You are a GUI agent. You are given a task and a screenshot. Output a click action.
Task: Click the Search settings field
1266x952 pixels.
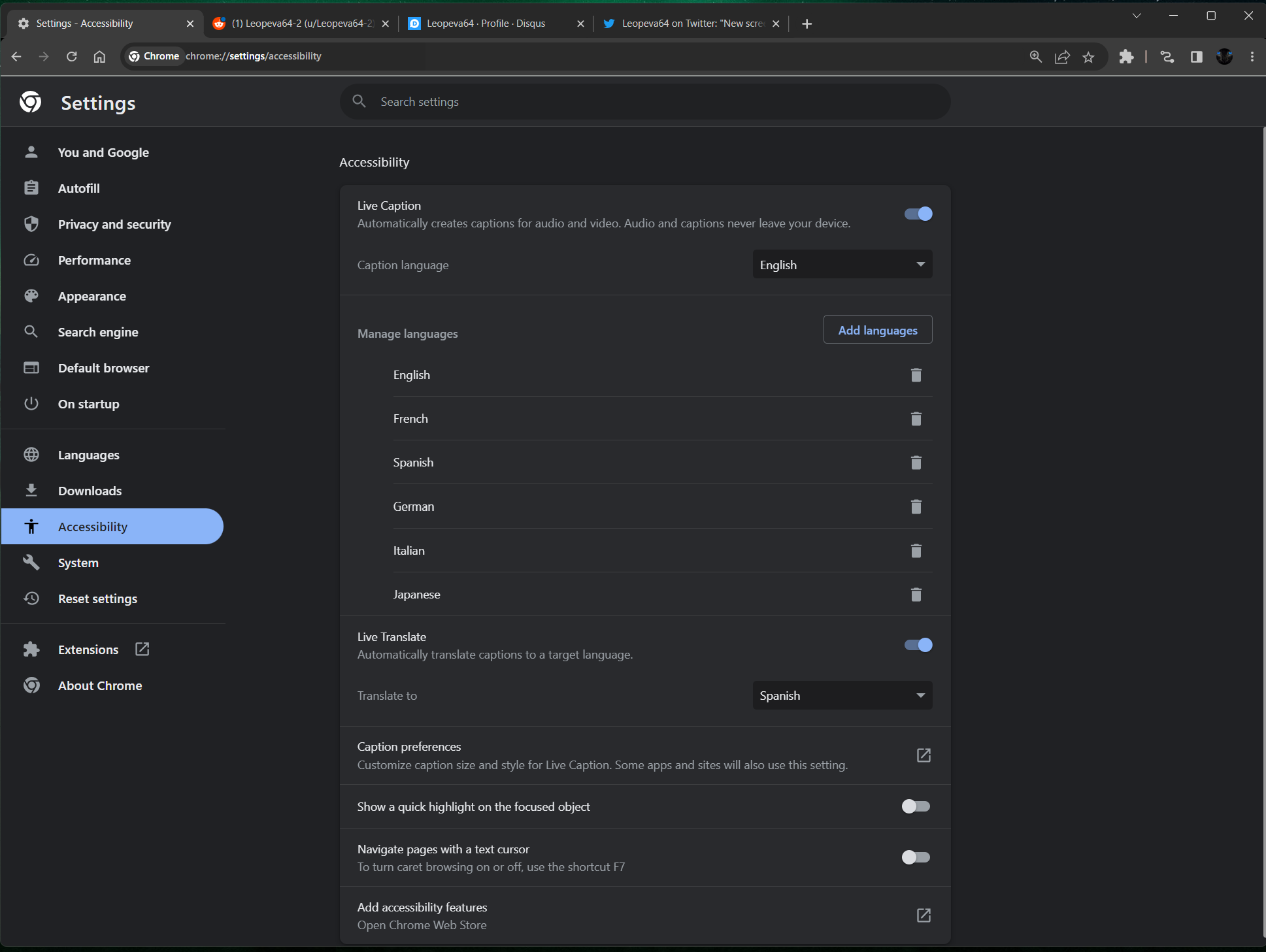pyautogui.click(x=644, y=101)
